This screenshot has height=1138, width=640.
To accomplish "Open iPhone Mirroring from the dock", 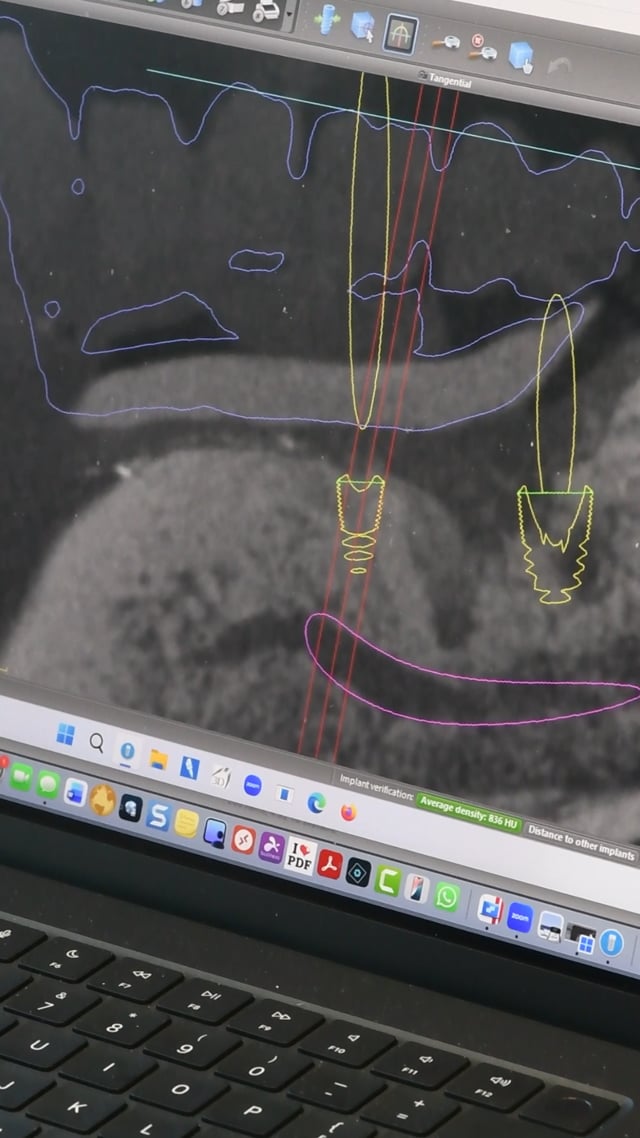I will (417, 889).
